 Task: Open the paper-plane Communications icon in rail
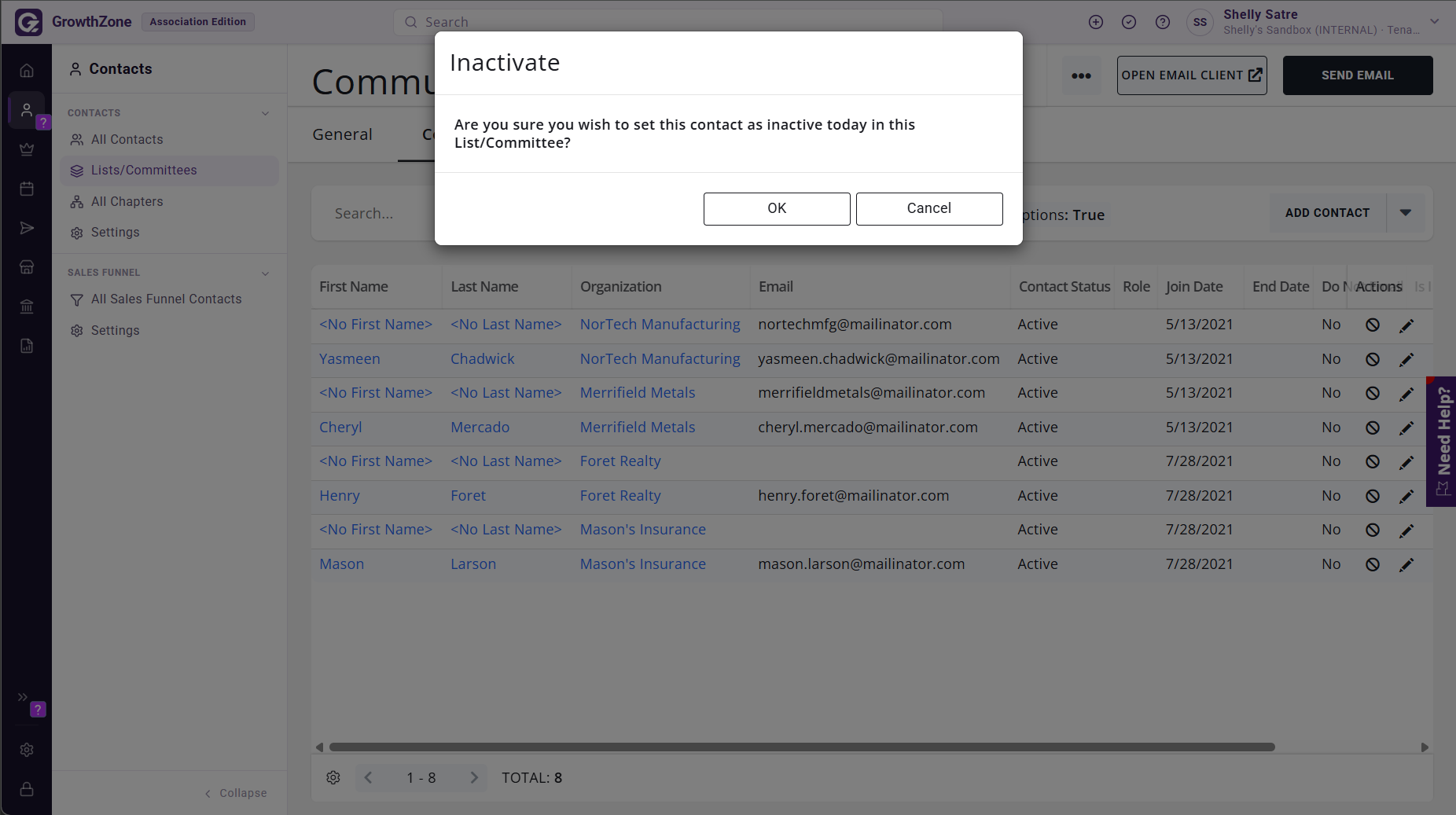[27, 228]
